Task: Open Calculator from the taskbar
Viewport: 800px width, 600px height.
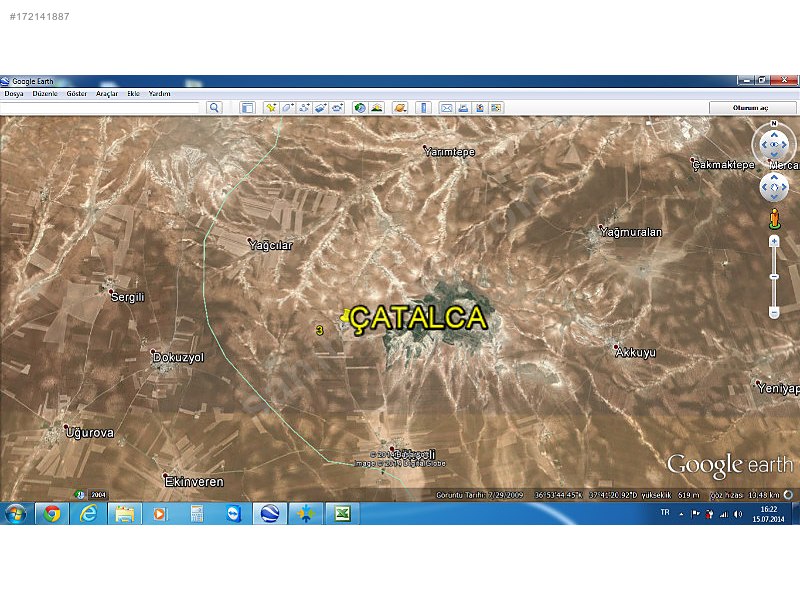Action: pyautogui.click(x=197, y=514)
